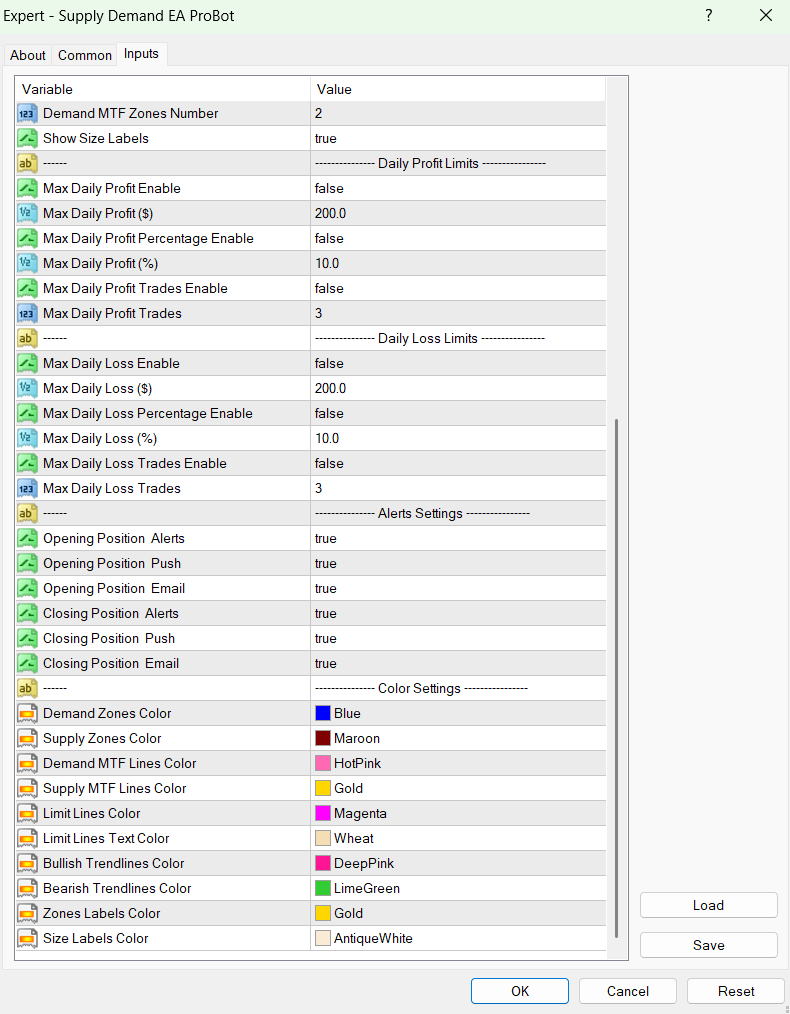Click the icon beside Opening Position Push
Screen dimensions: 790x1014
click(x=28, y=563)
